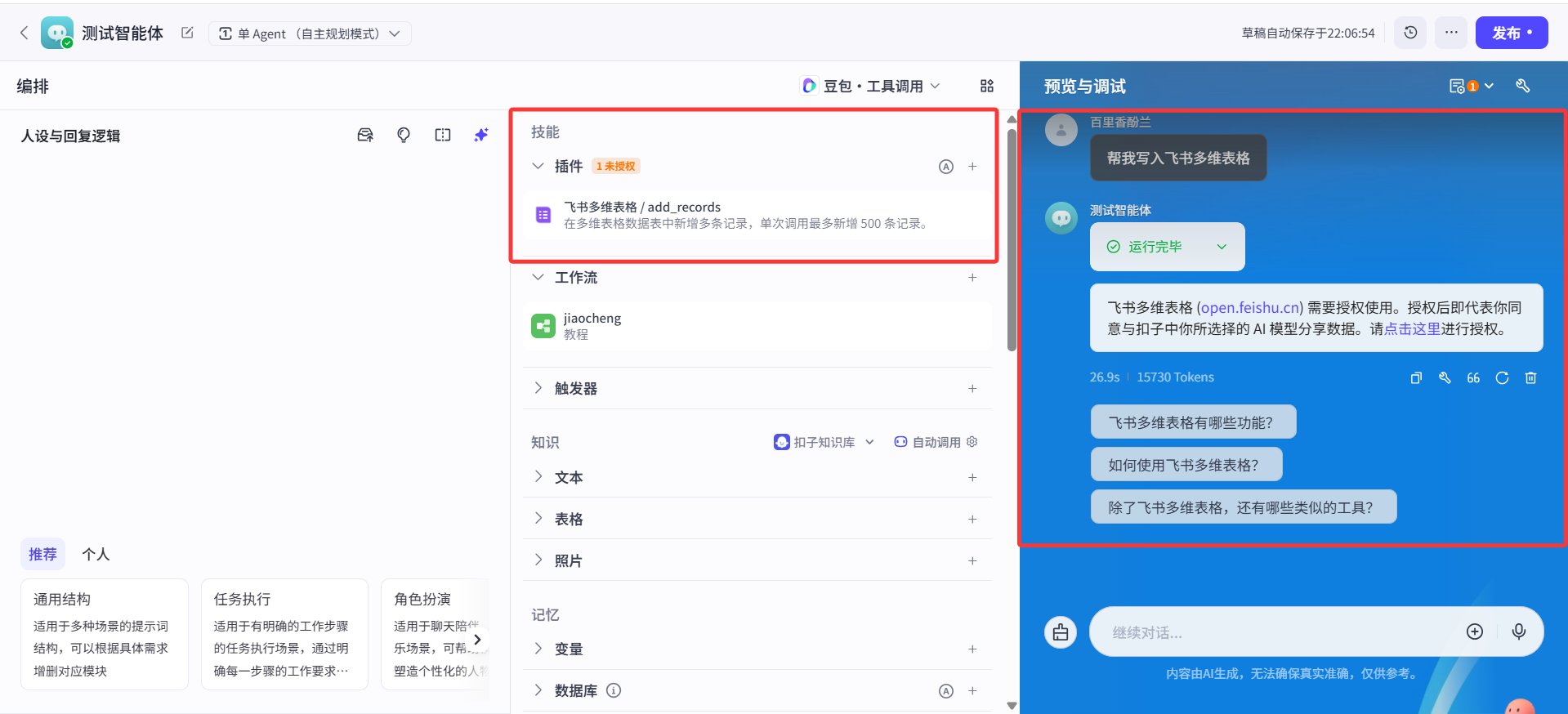Add a workflow with plus icon
This screenshot has width=1568, height=714.
click(972, 278)
